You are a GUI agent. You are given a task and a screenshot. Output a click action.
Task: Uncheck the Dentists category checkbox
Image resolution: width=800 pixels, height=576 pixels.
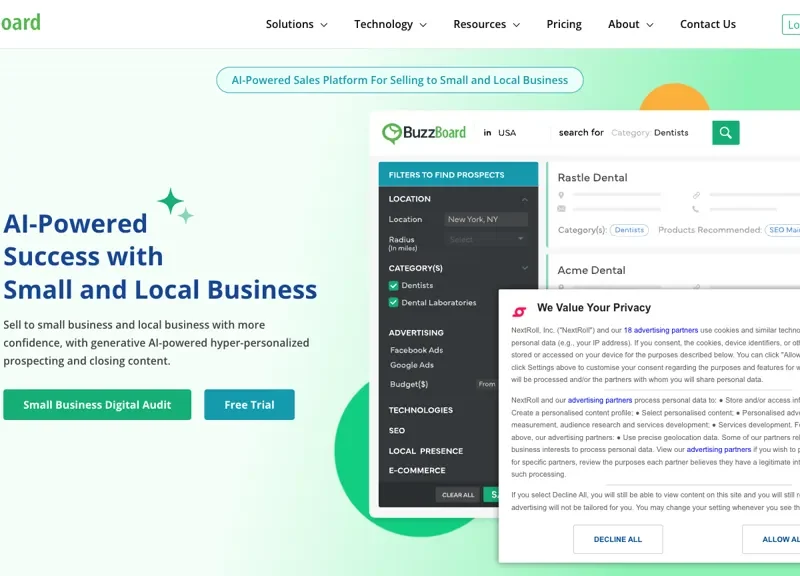click(393, 285)
